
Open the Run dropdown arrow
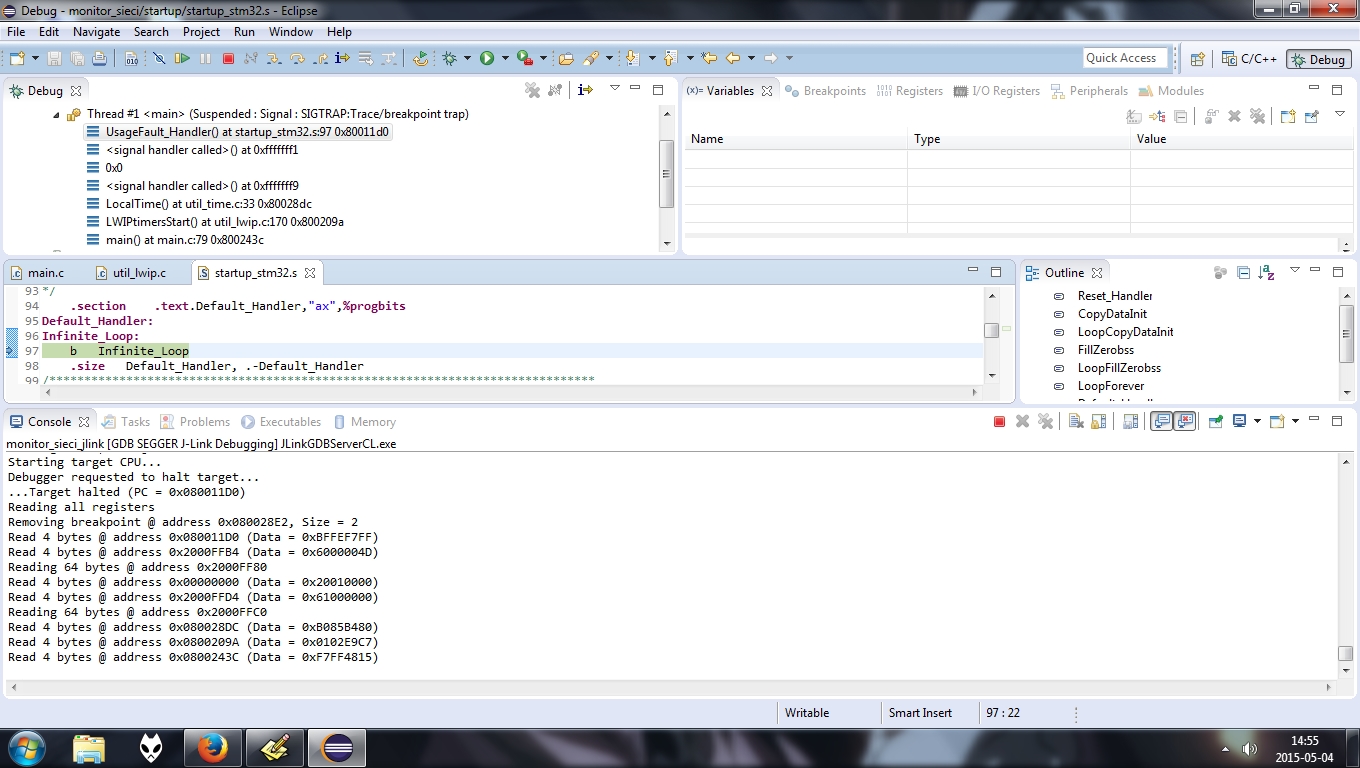pyautogui.click(x=504, y=58)
